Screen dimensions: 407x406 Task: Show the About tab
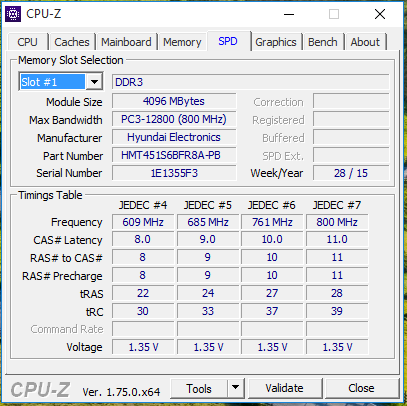365,42
